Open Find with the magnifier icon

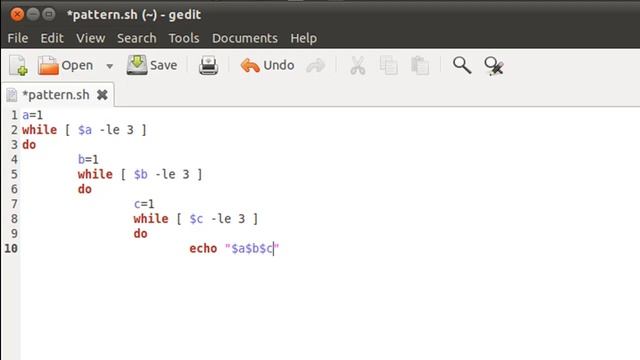point(462,65)
